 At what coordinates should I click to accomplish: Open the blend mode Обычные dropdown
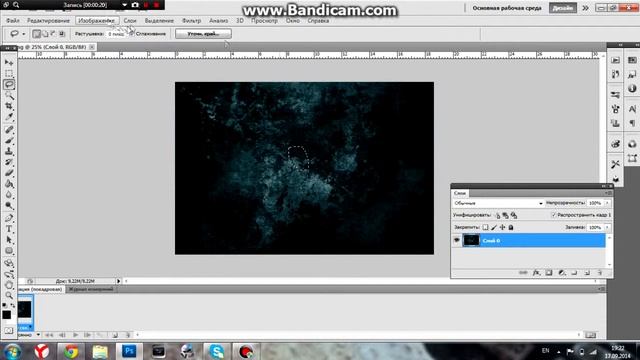click(x=498, y=203)
